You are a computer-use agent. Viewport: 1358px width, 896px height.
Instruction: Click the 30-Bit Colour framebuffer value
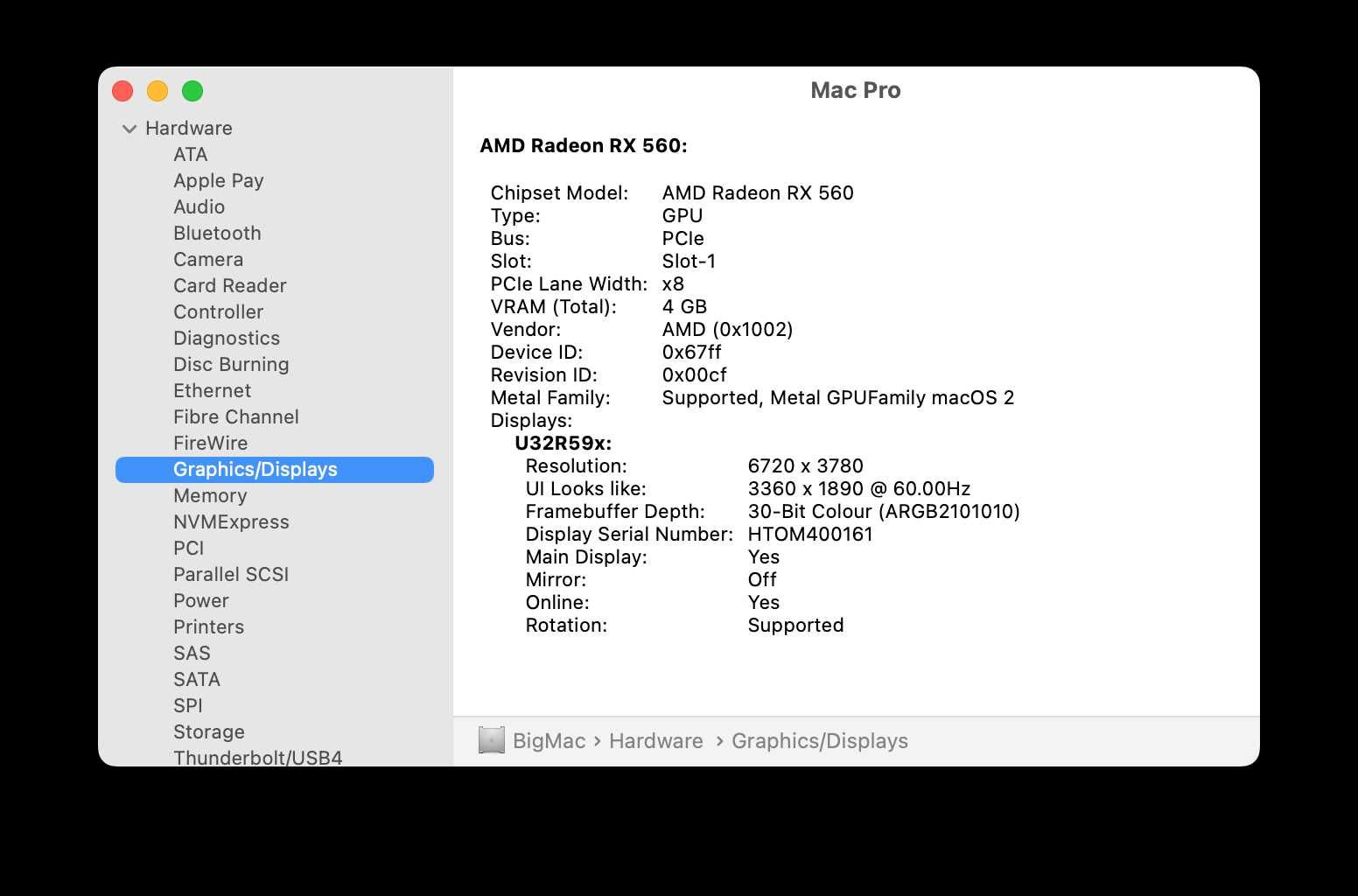[x=884, y=511]
